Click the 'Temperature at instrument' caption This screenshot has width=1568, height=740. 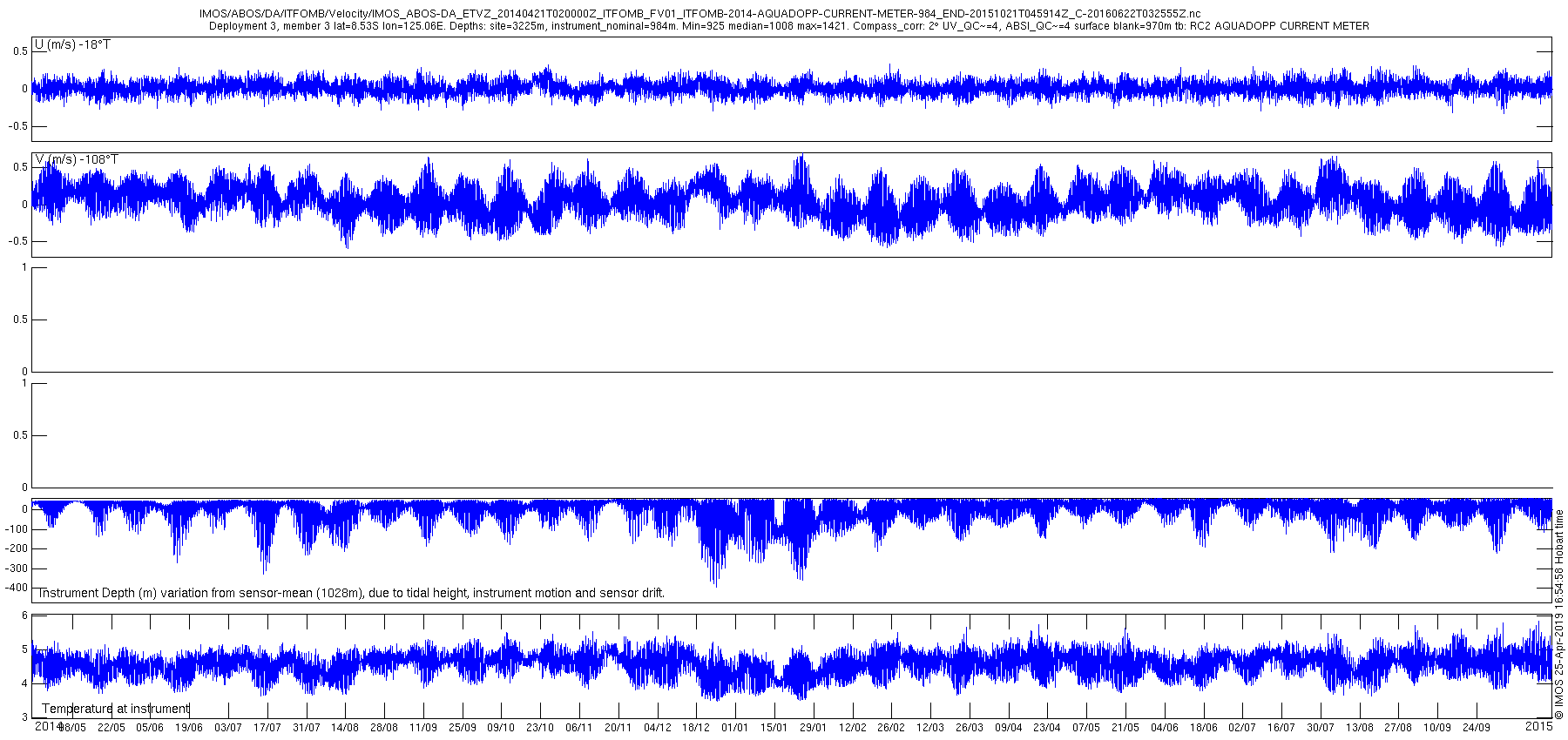116,709
